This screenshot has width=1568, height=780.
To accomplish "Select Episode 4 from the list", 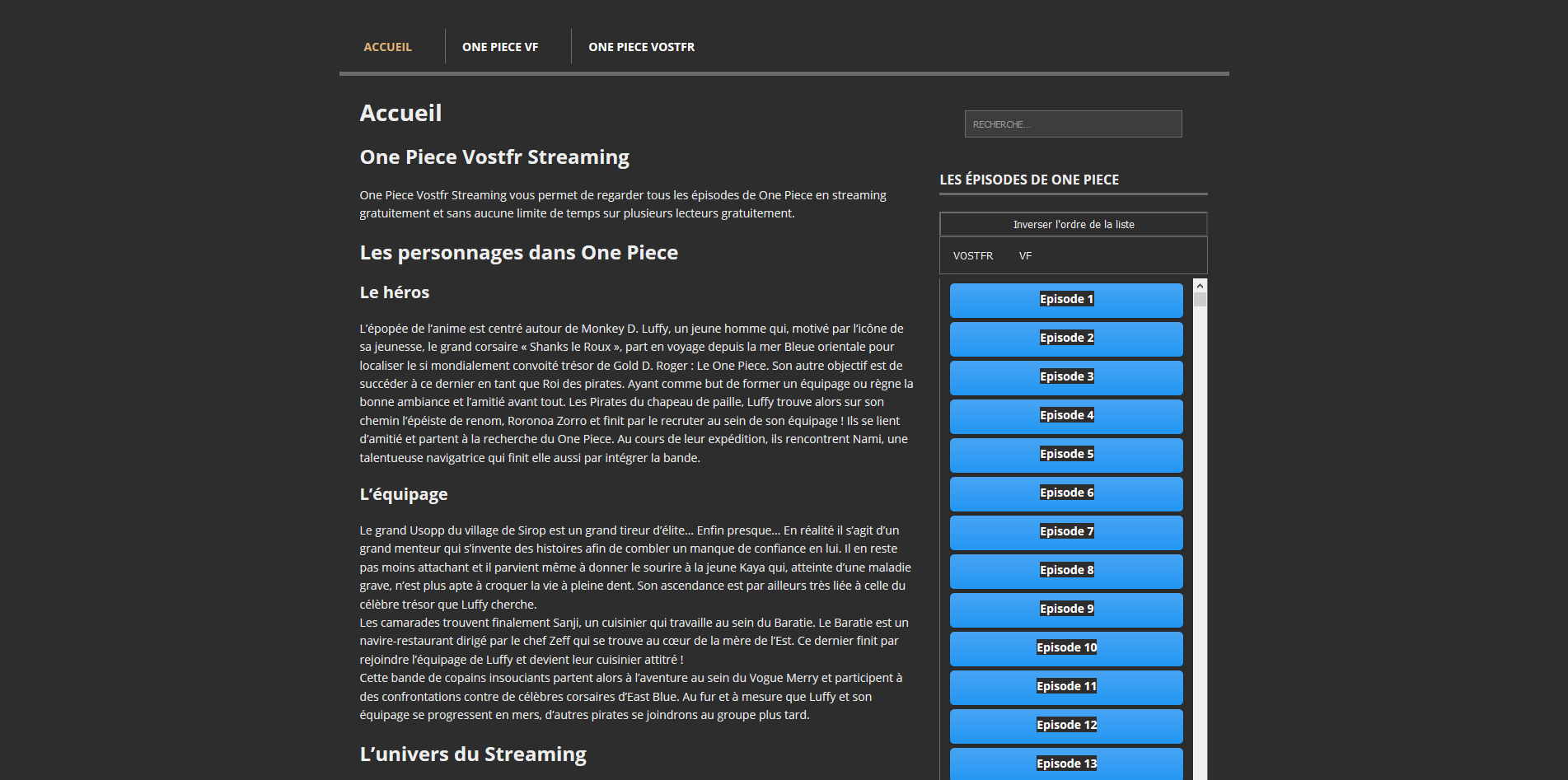I will pos(1066,416).
